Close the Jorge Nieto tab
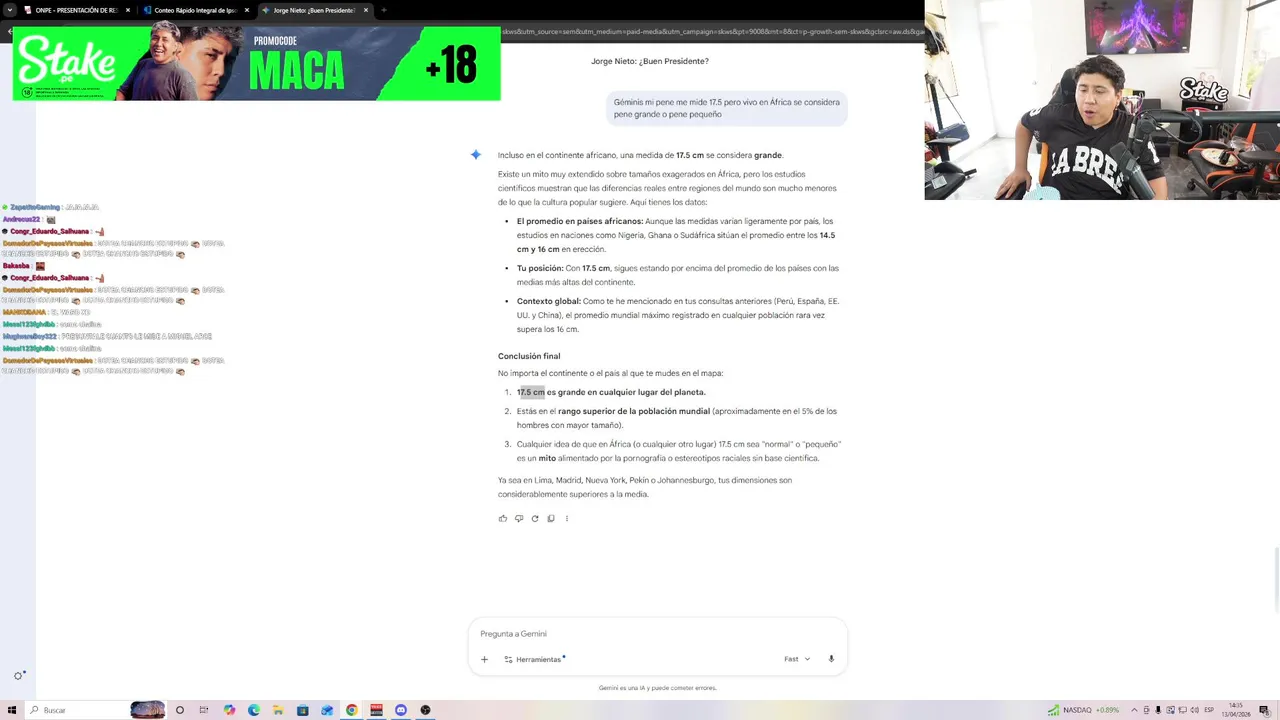This screenshot has height=720, width=1280. pos(366,10)
